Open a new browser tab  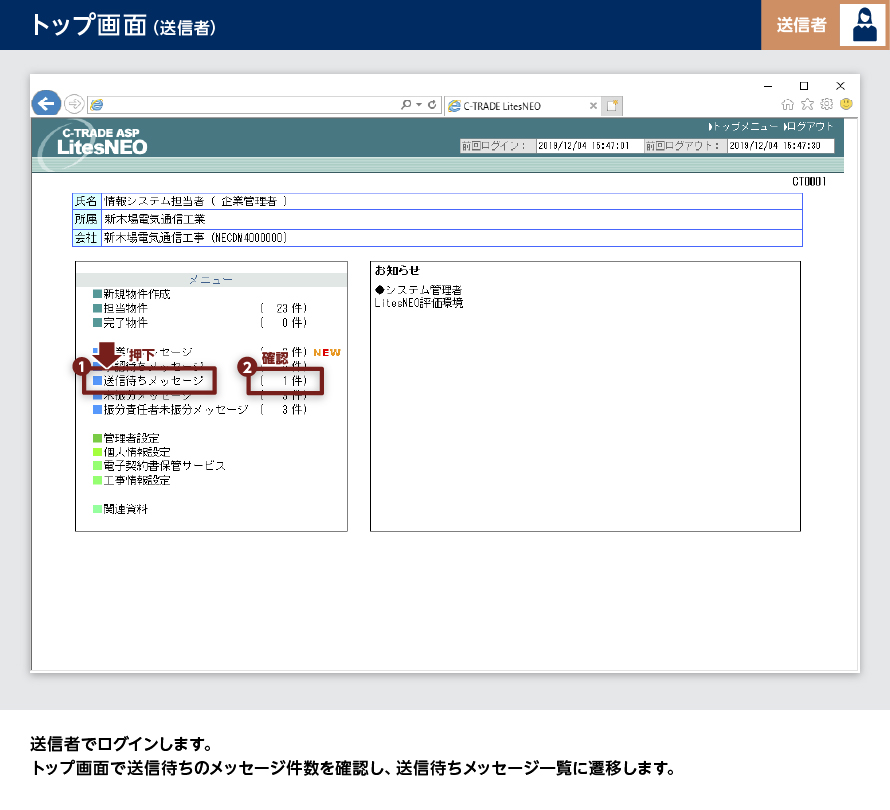click(612, 105)
